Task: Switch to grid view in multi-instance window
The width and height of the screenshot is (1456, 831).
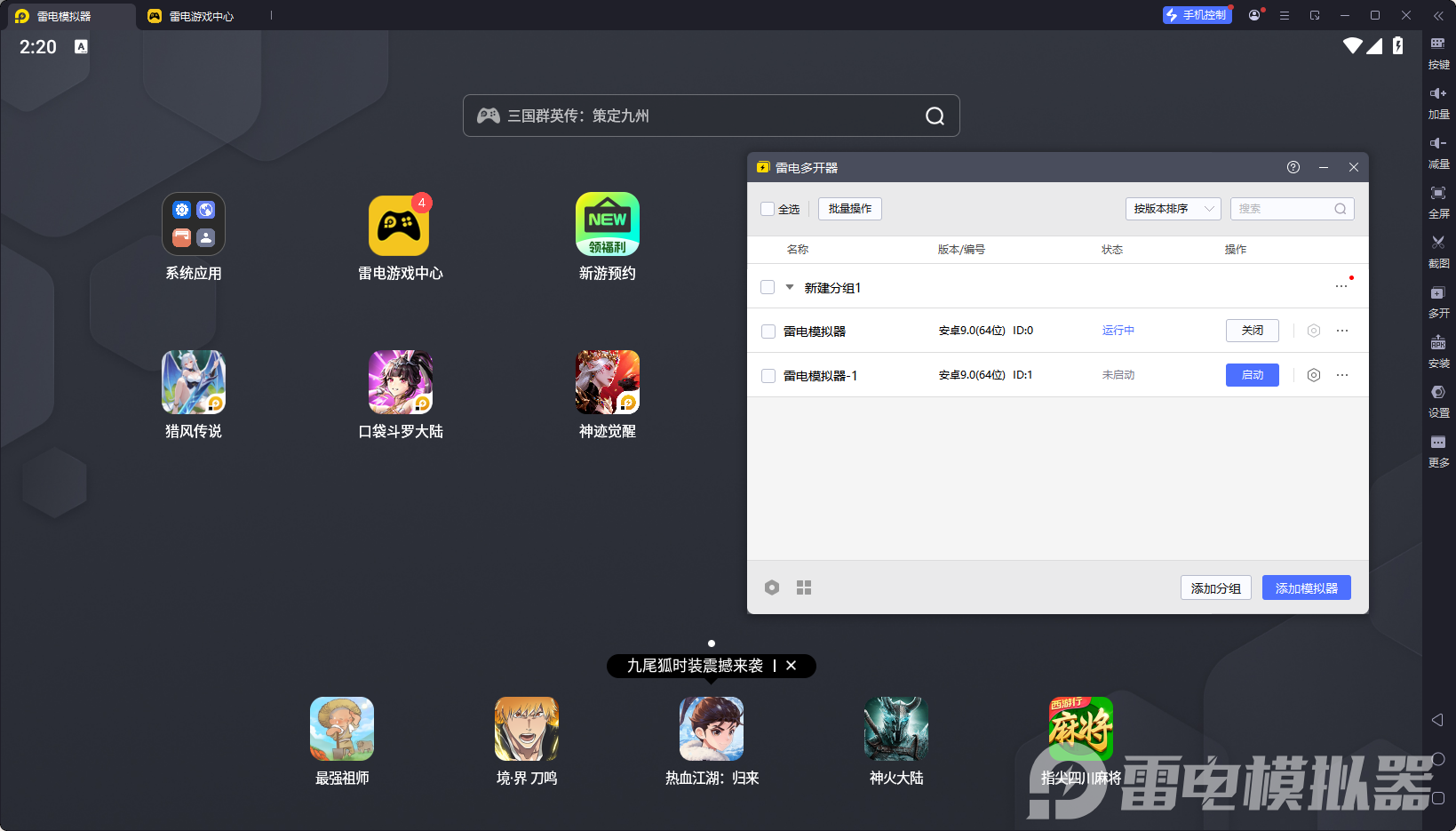Action: point(804,587)
